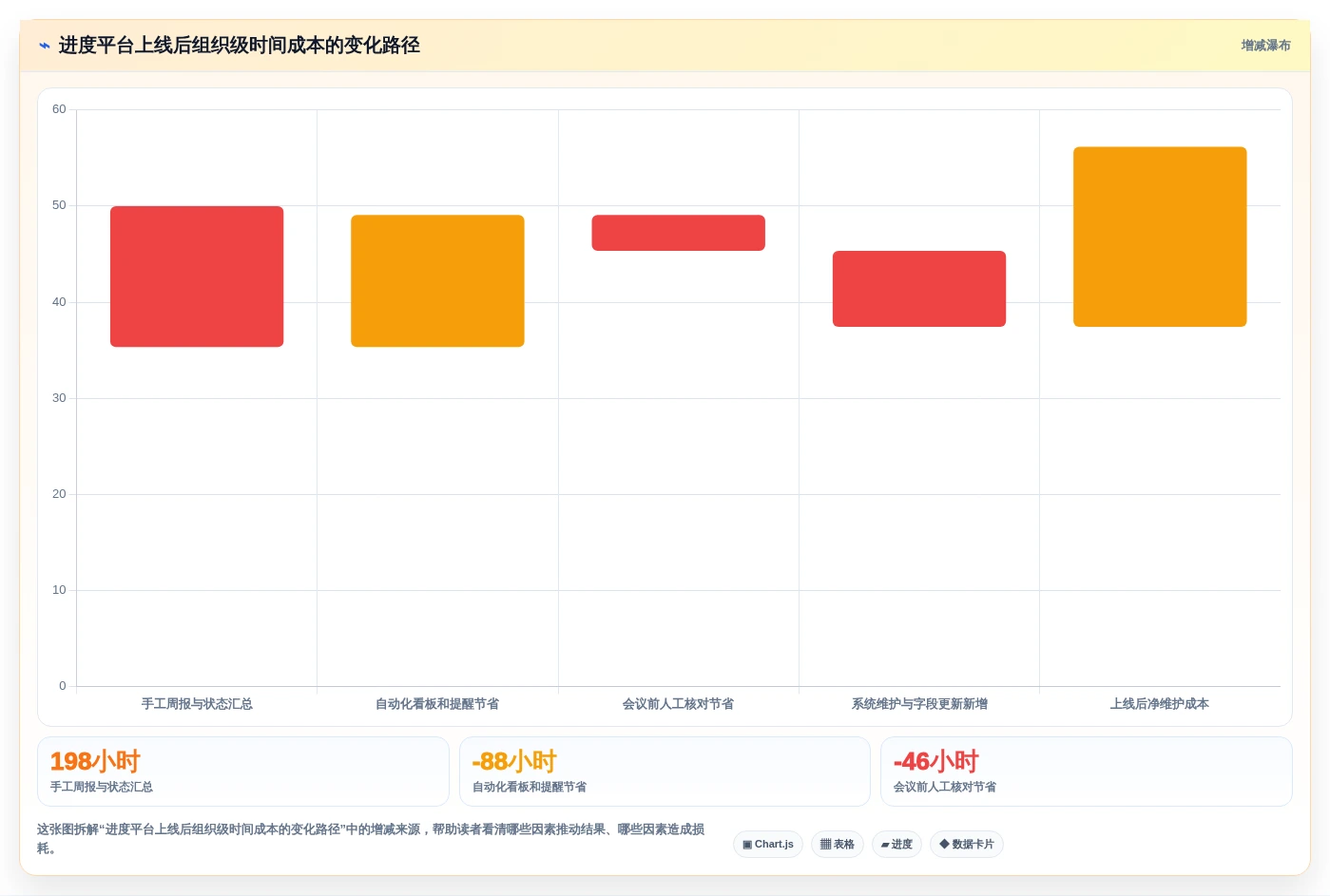Viewport: 1330px width, 896px height.
Task: Select the red 系统维护与字段更新新增 bar
Action: 919,289
